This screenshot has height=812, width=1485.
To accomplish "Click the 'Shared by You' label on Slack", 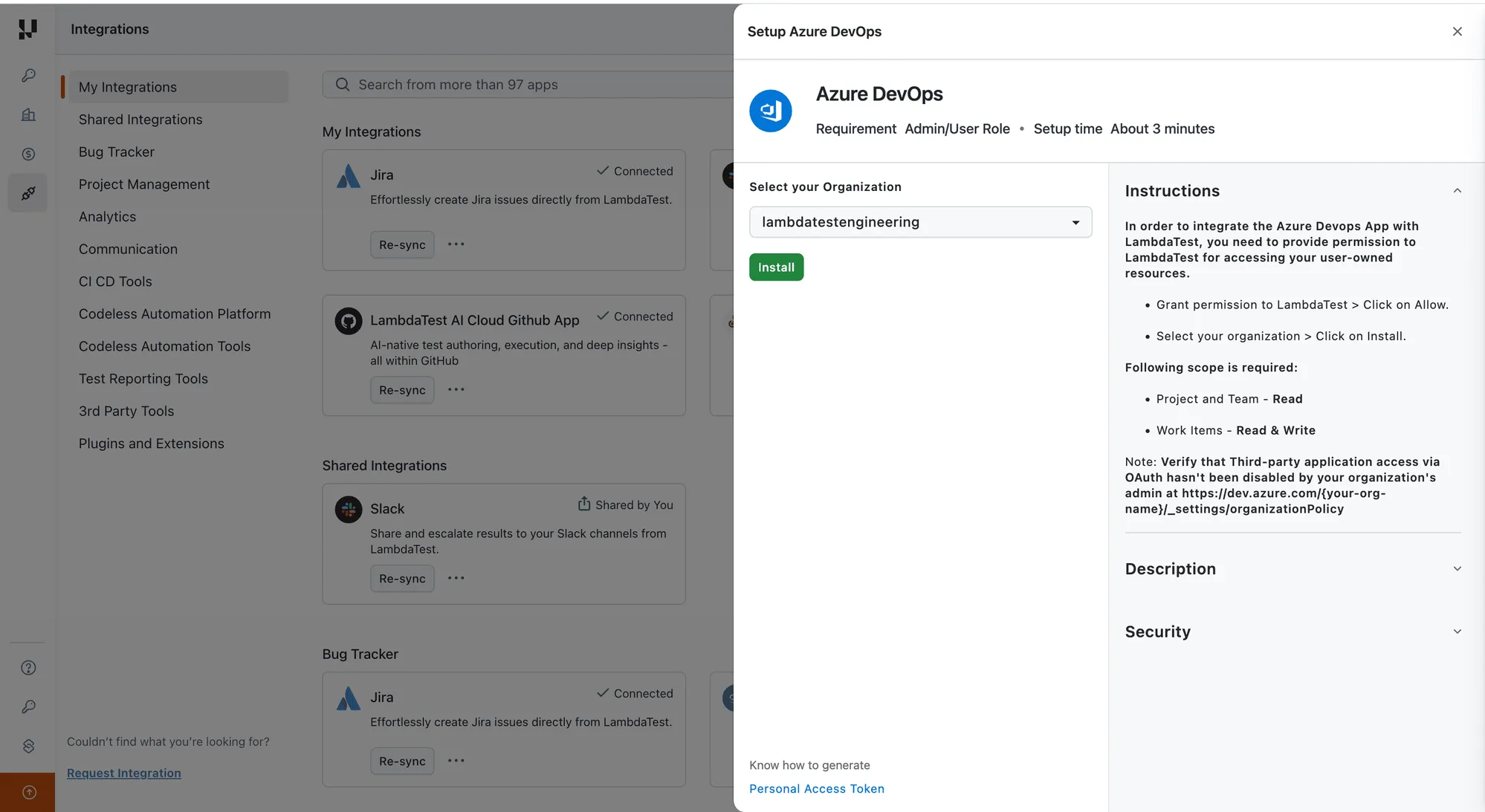I will (634, 505).
